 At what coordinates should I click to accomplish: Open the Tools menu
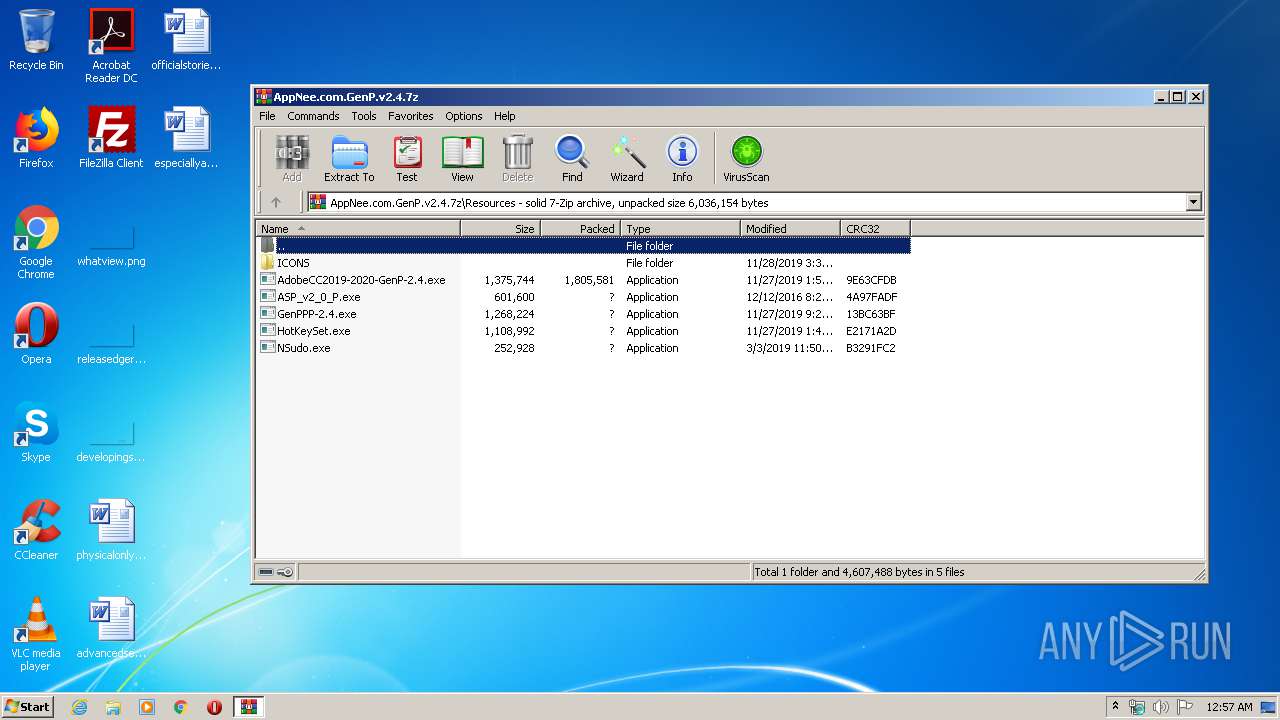point(364,116)
